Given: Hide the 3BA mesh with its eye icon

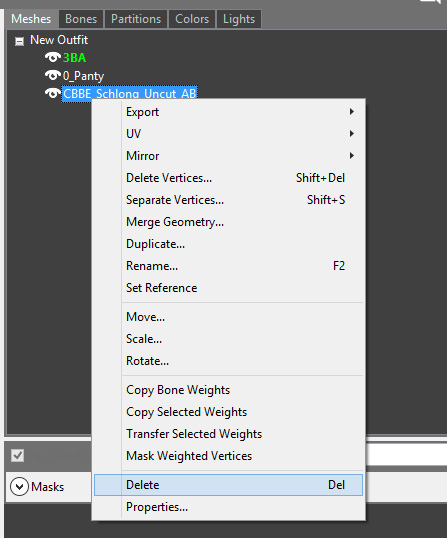Looking at the screenshot, I should [53, 57].
